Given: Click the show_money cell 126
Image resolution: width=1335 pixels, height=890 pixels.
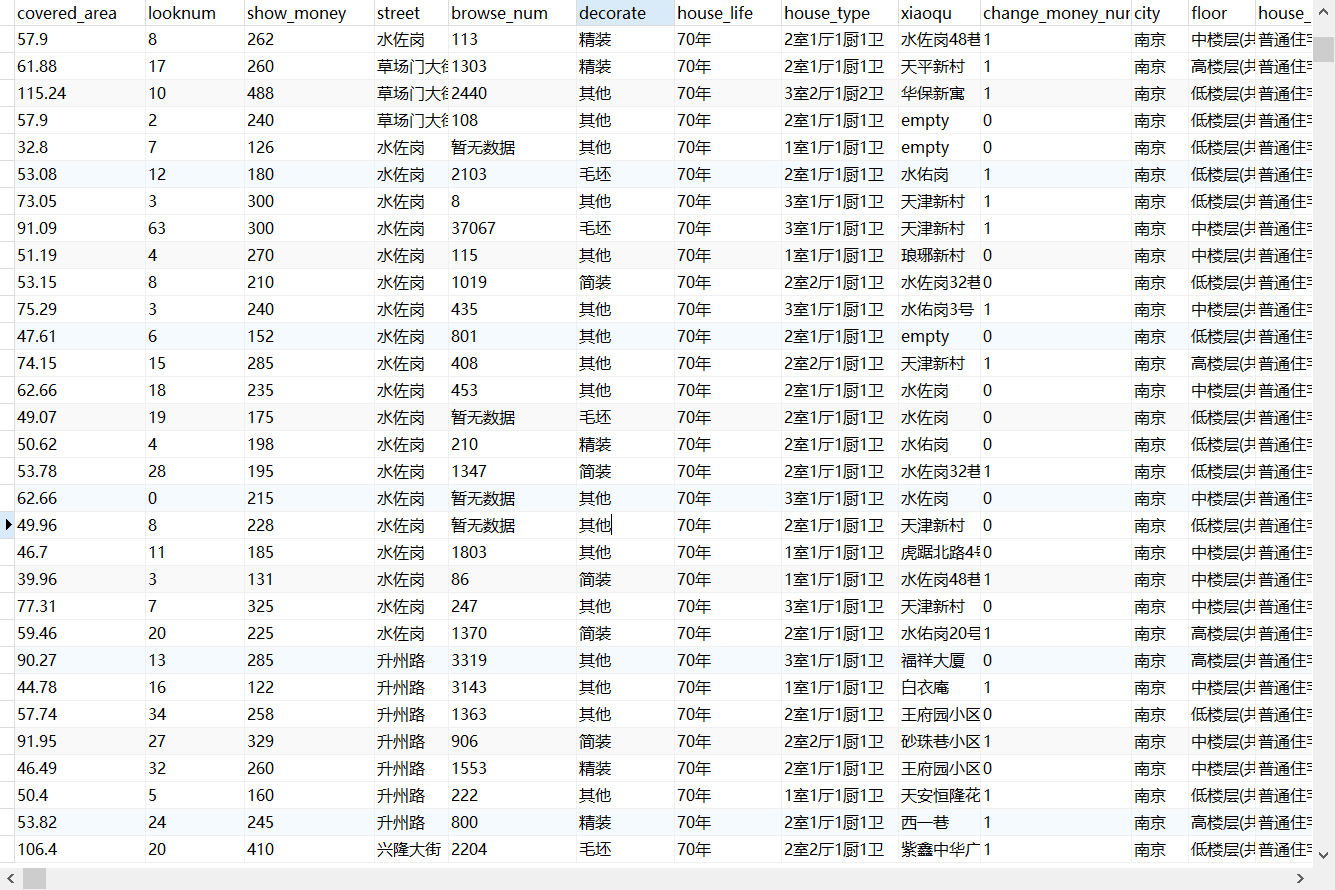Looking at the screenshot, I should tap(309, 147).
